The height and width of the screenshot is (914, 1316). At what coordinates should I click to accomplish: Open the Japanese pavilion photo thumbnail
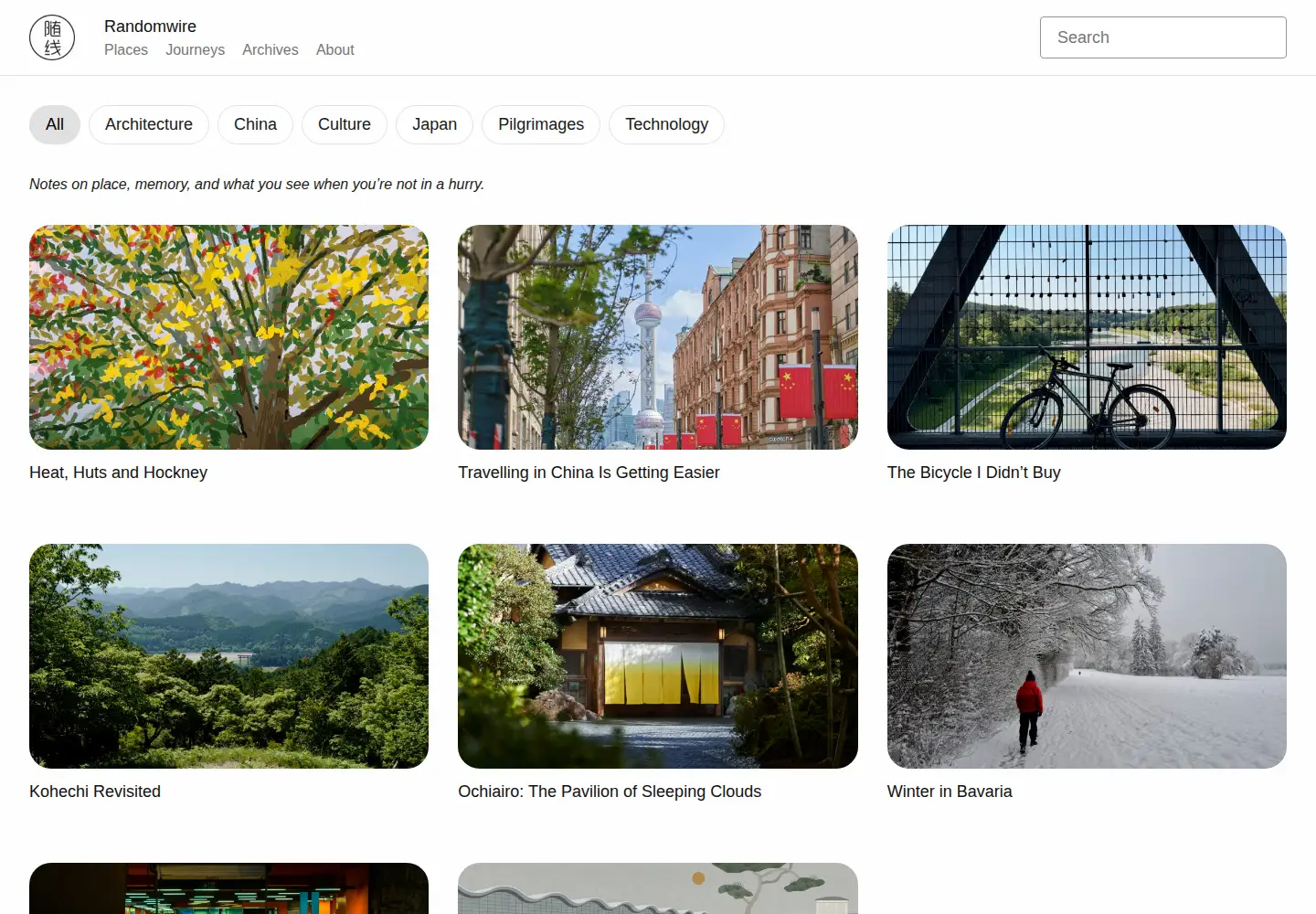pyautogui.click(x=658, y=656)
